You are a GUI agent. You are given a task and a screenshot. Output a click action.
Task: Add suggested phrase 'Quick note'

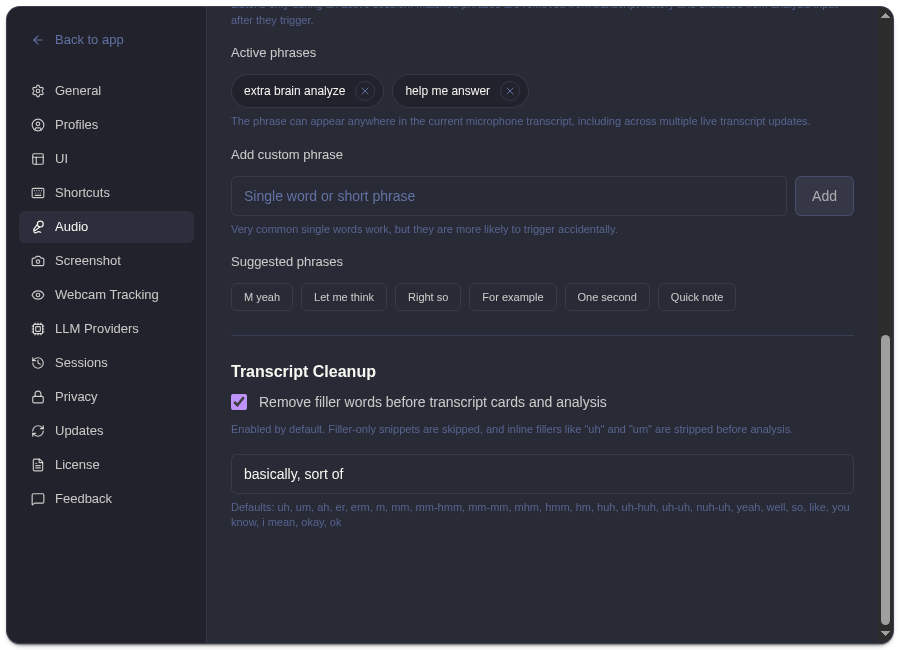tap(697, 297)
